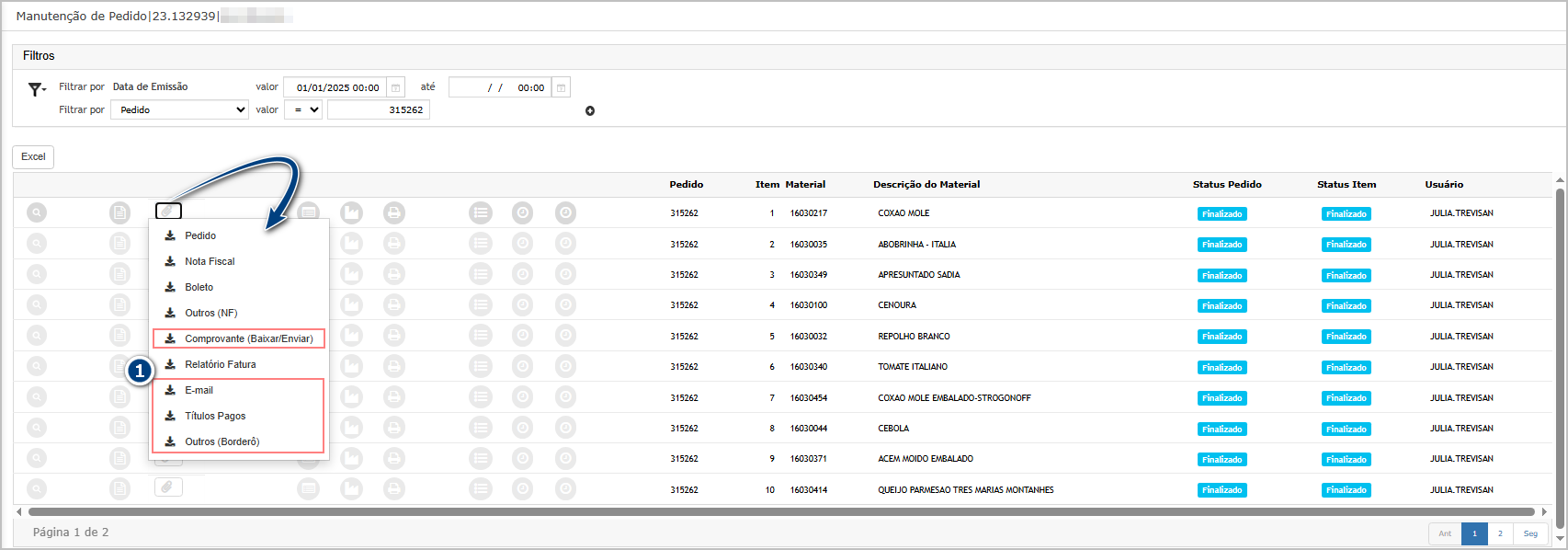Select 'Títulos Pagos' menu entry
Viewport: 1568px width, 550px height.
pyautogui.click(x=215, y=416)
